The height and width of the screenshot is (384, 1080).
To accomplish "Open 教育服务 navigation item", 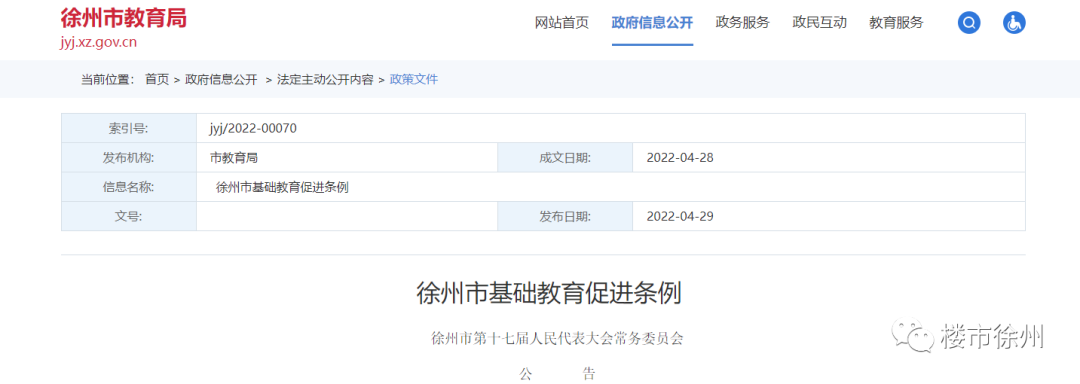I will [896, 23].
